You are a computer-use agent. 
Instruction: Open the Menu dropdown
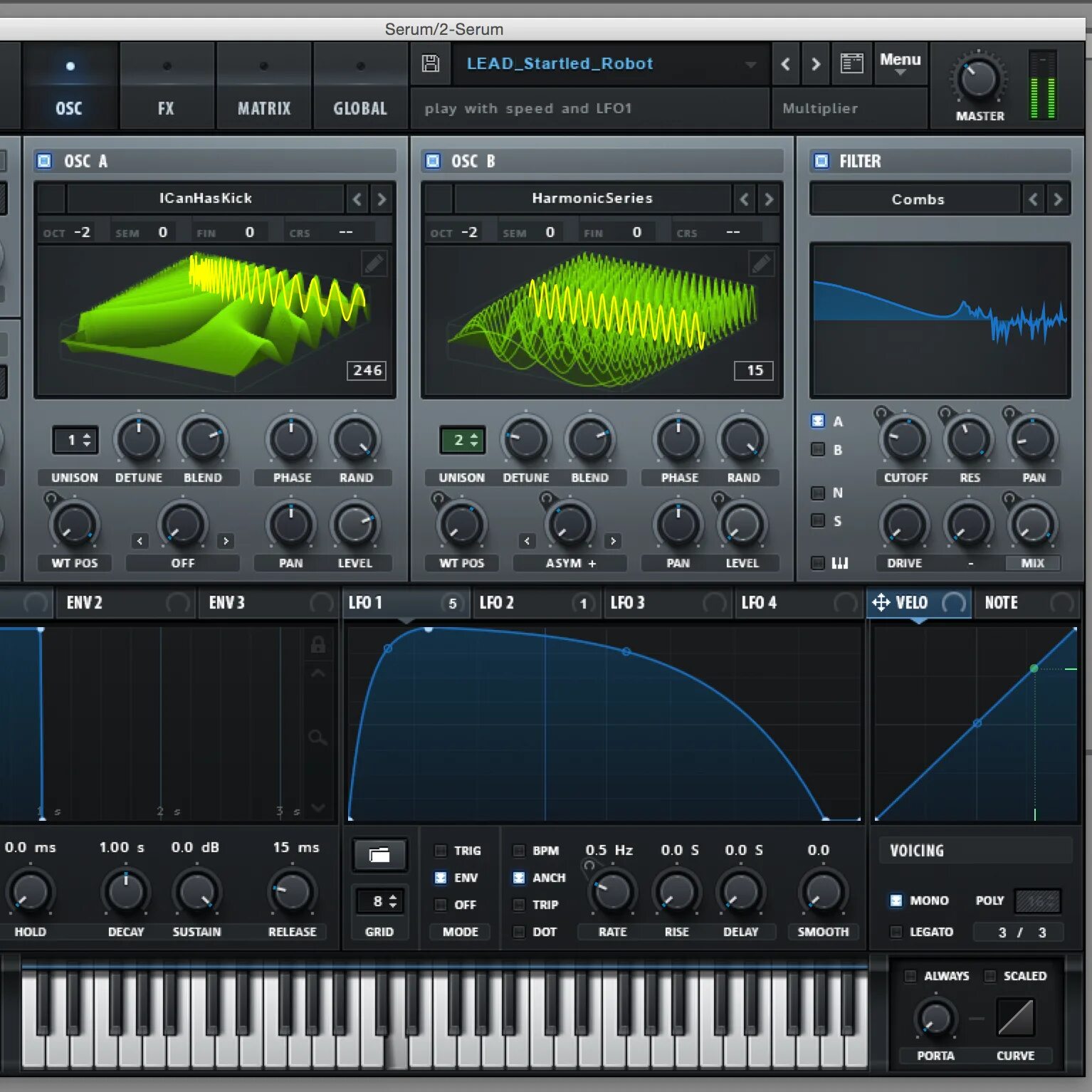click(x=900, y=64)
